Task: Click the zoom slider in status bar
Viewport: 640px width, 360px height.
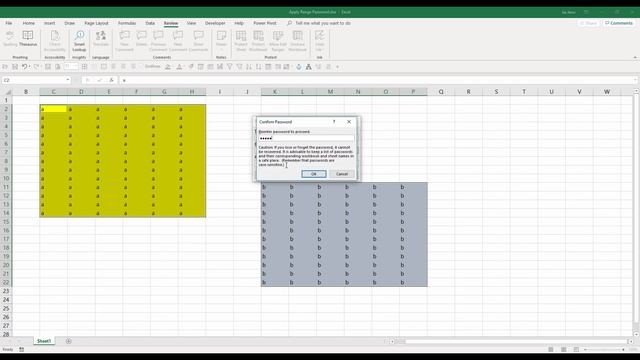Action: [604, 349]
